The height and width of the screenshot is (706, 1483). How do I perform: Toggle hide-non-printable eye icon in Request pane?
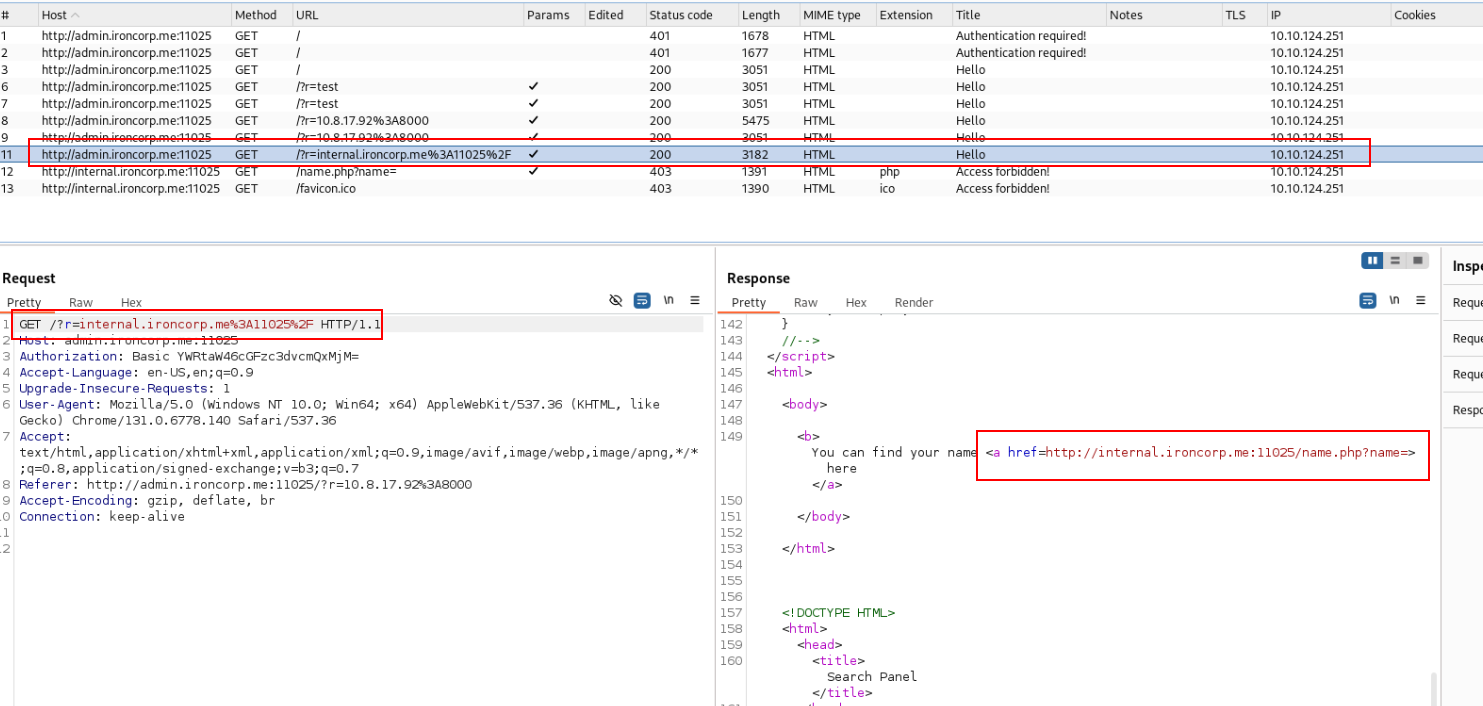click(616, 300)
